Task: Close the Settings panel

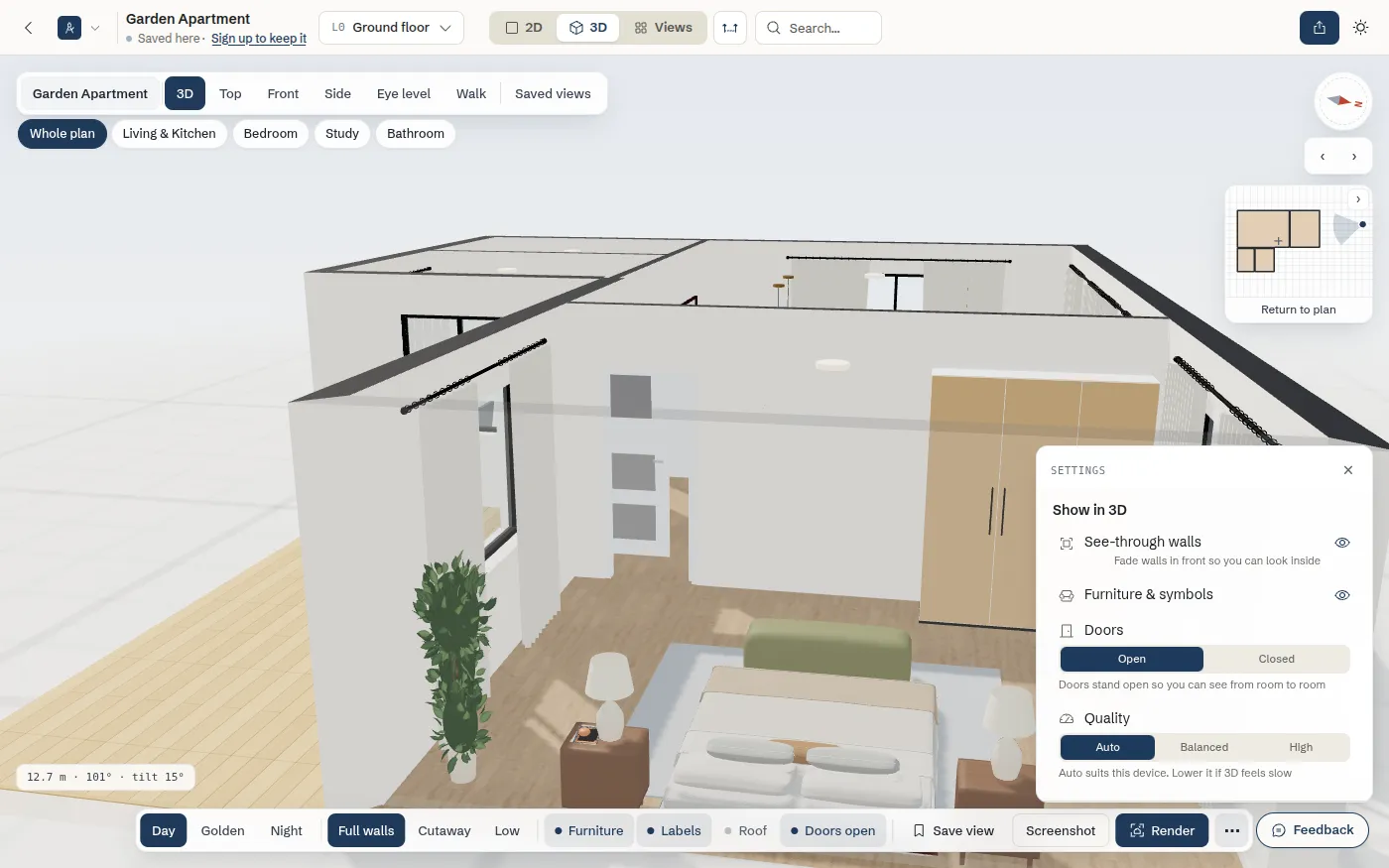Action: (1348, 470)
